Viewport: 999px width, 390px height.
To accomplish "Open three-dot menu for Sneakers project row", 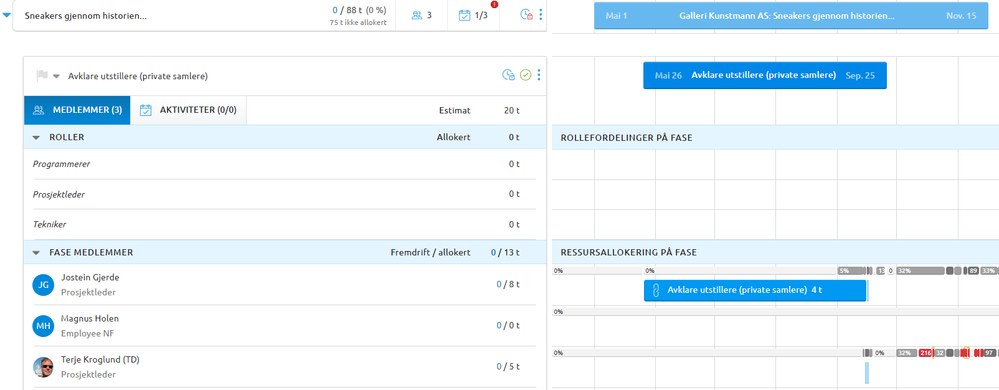I will [x=541, y=15].
